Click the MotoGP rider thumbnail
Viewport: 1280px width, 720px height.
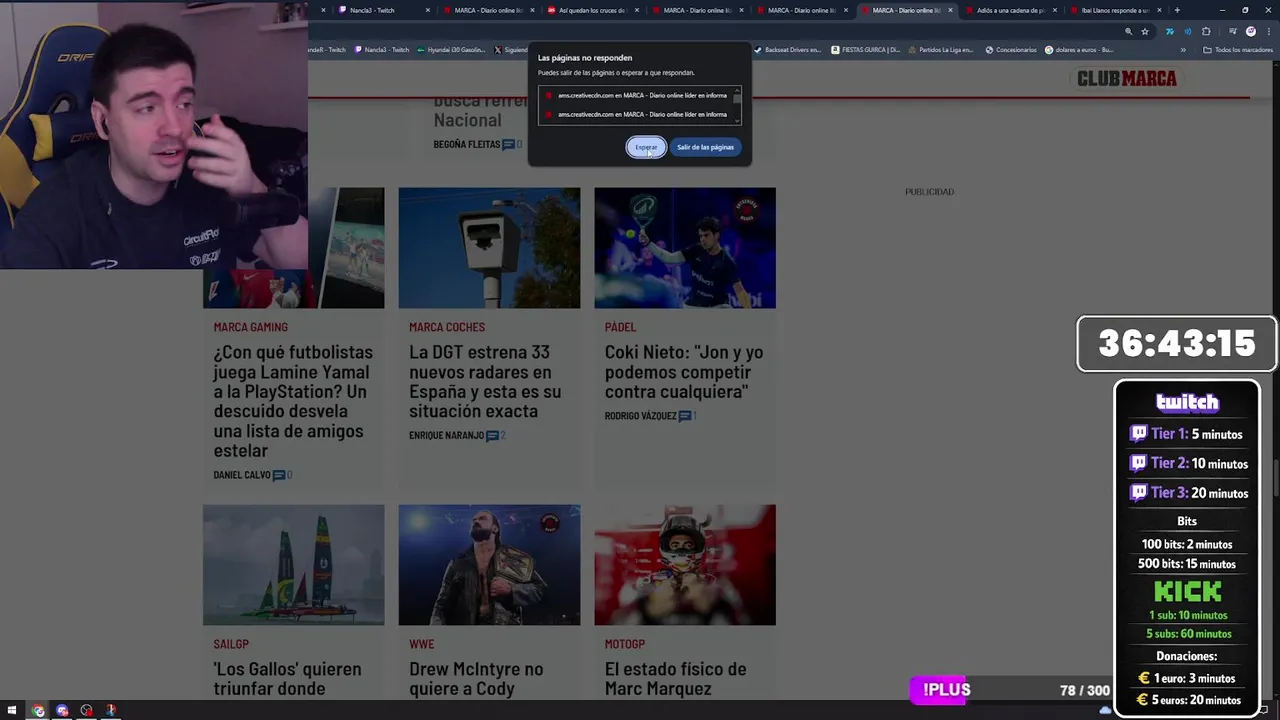685,565
